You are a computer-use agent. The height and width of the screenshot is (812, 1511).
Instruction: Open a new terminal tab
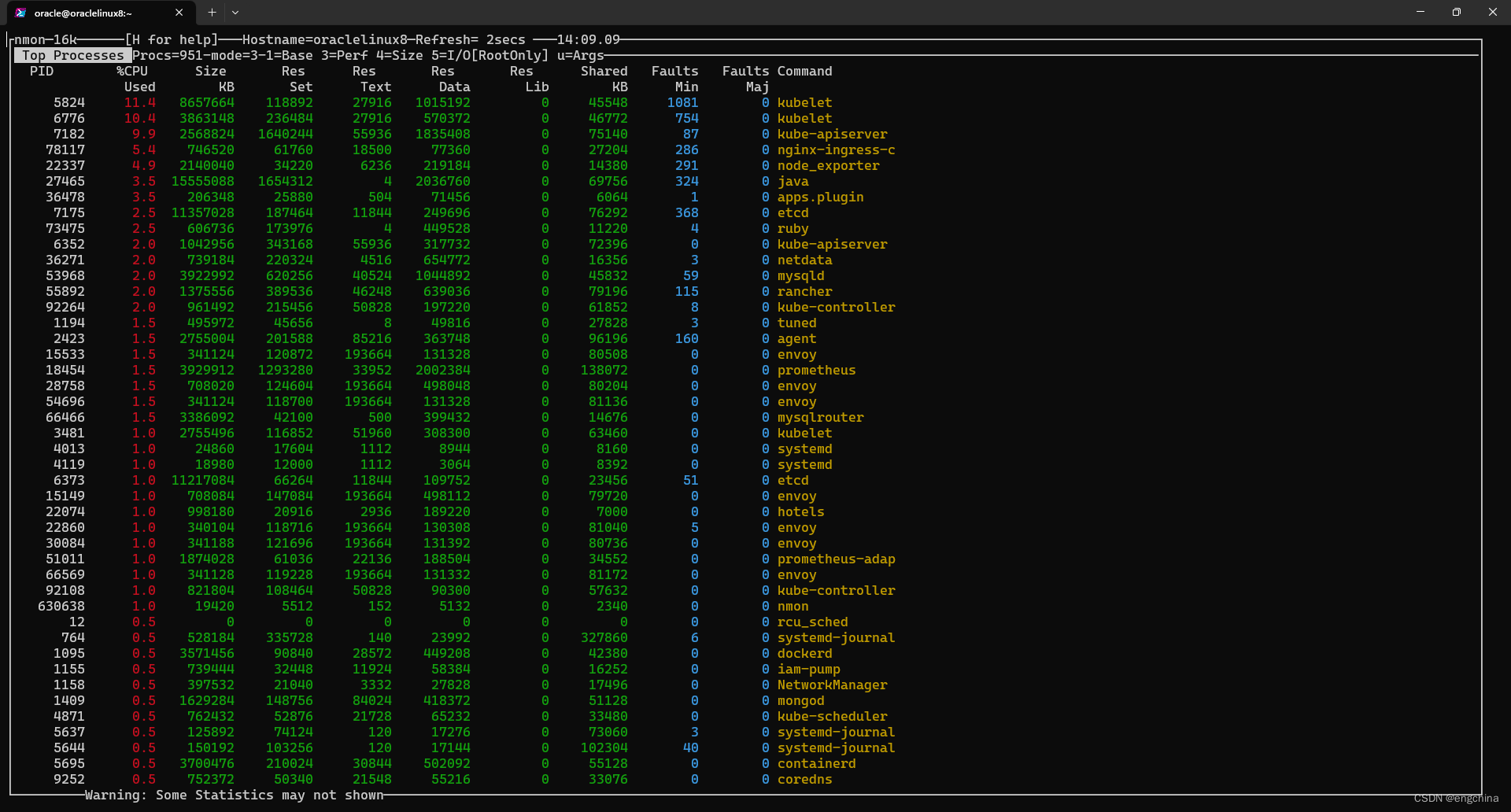[x=212, y=13]
